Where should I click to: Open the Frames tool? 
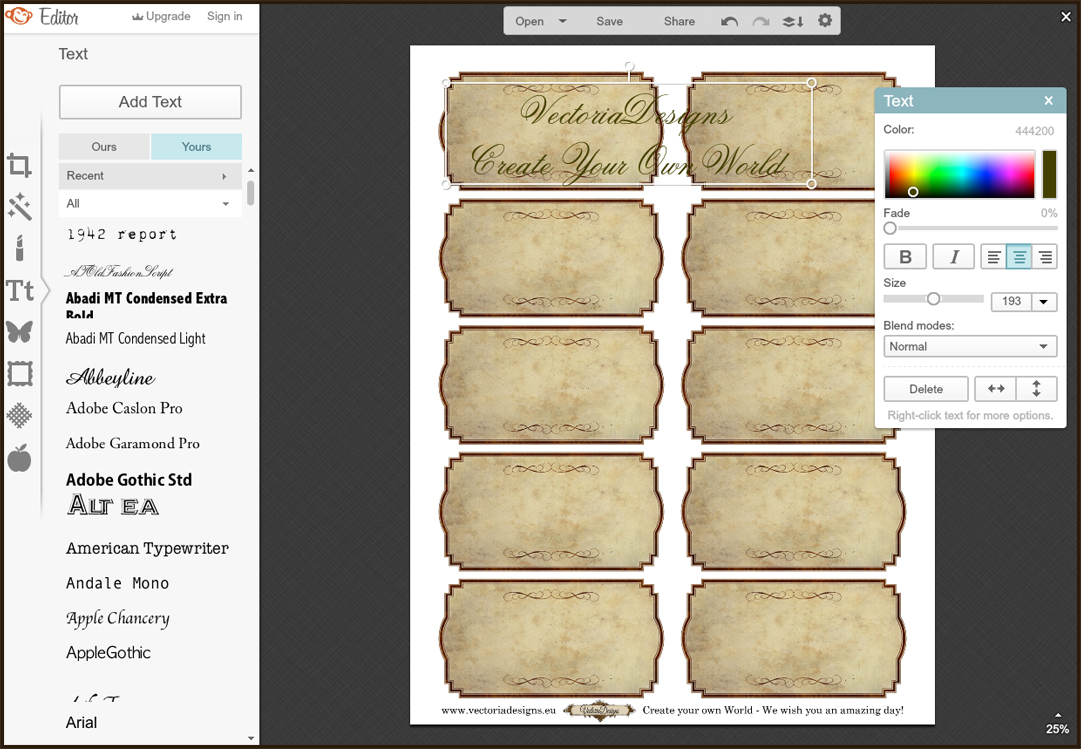[x=20, y=374]
